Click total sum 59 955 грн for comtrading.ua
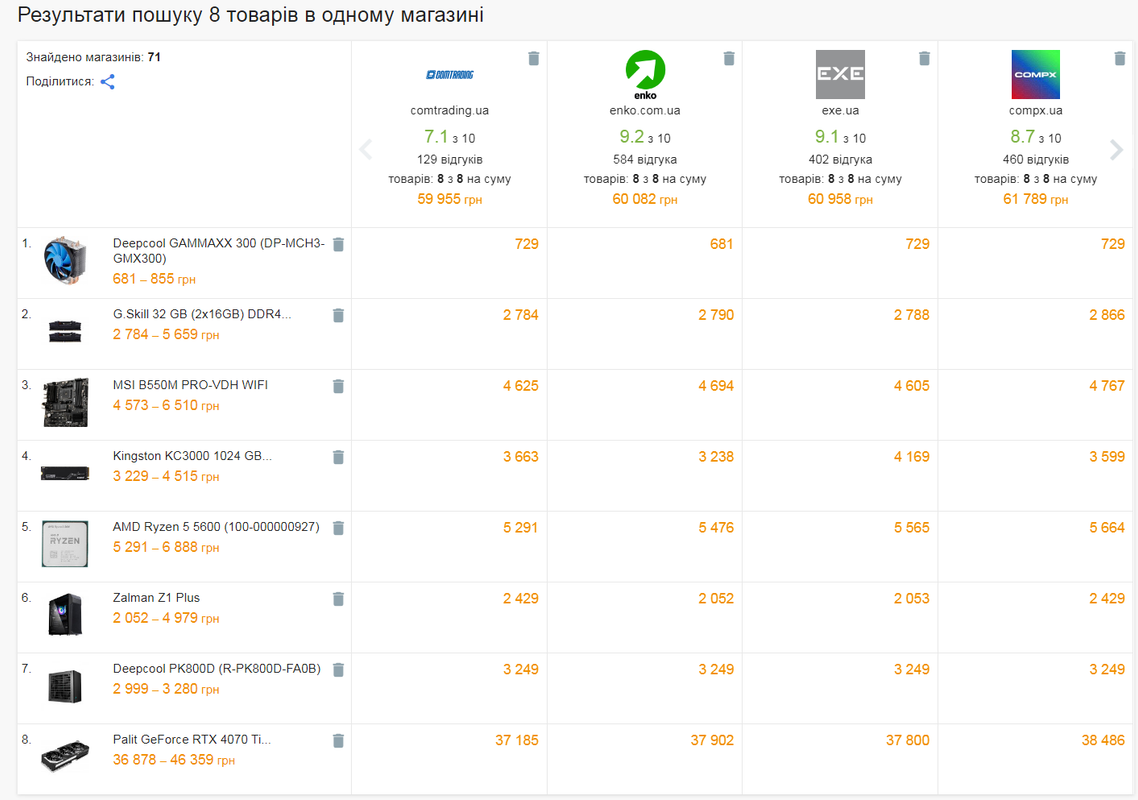 (x=449, y=199)
